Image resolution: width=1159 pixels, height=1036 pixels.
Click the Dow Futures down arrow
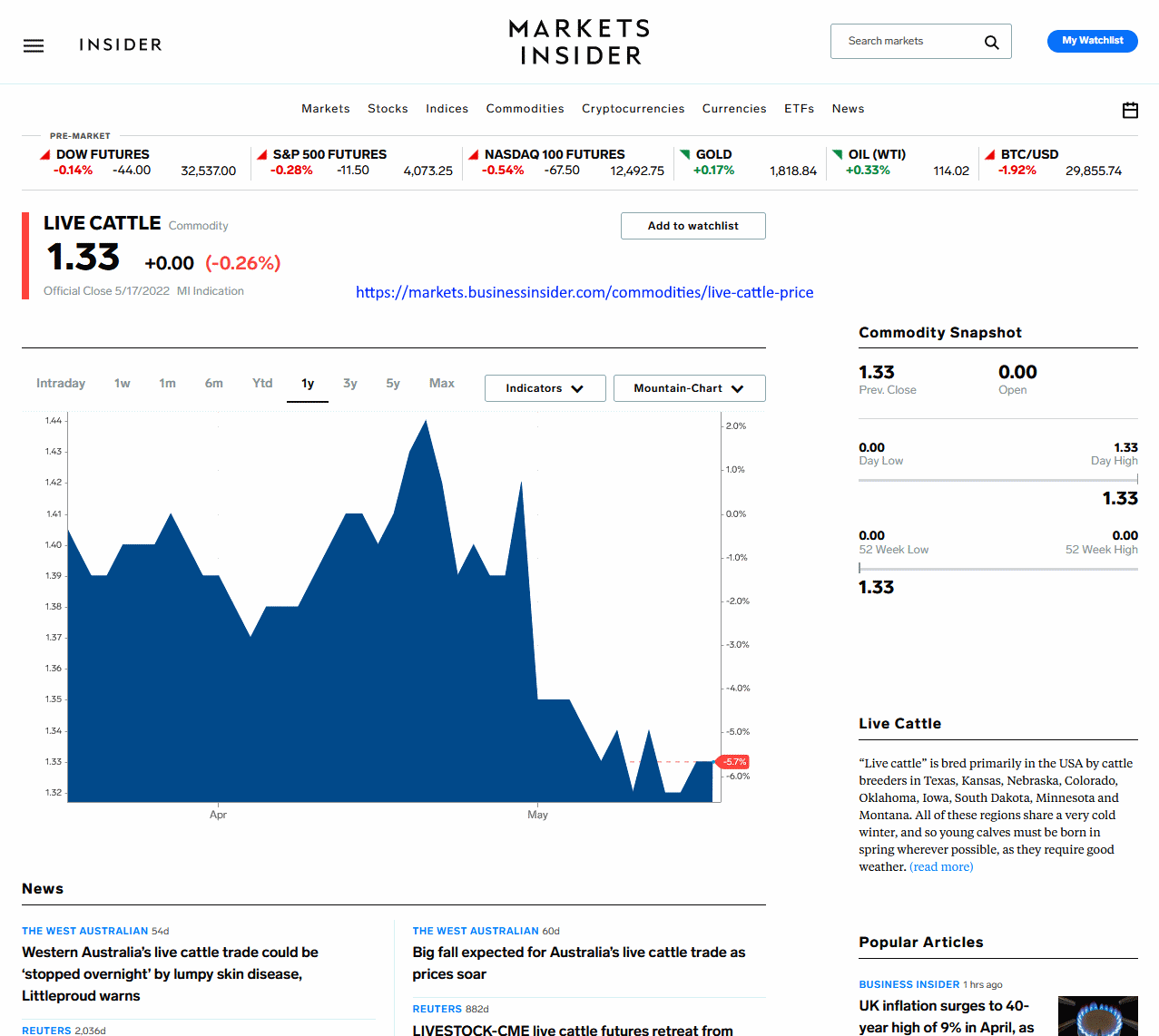click(x=44, y=155)
